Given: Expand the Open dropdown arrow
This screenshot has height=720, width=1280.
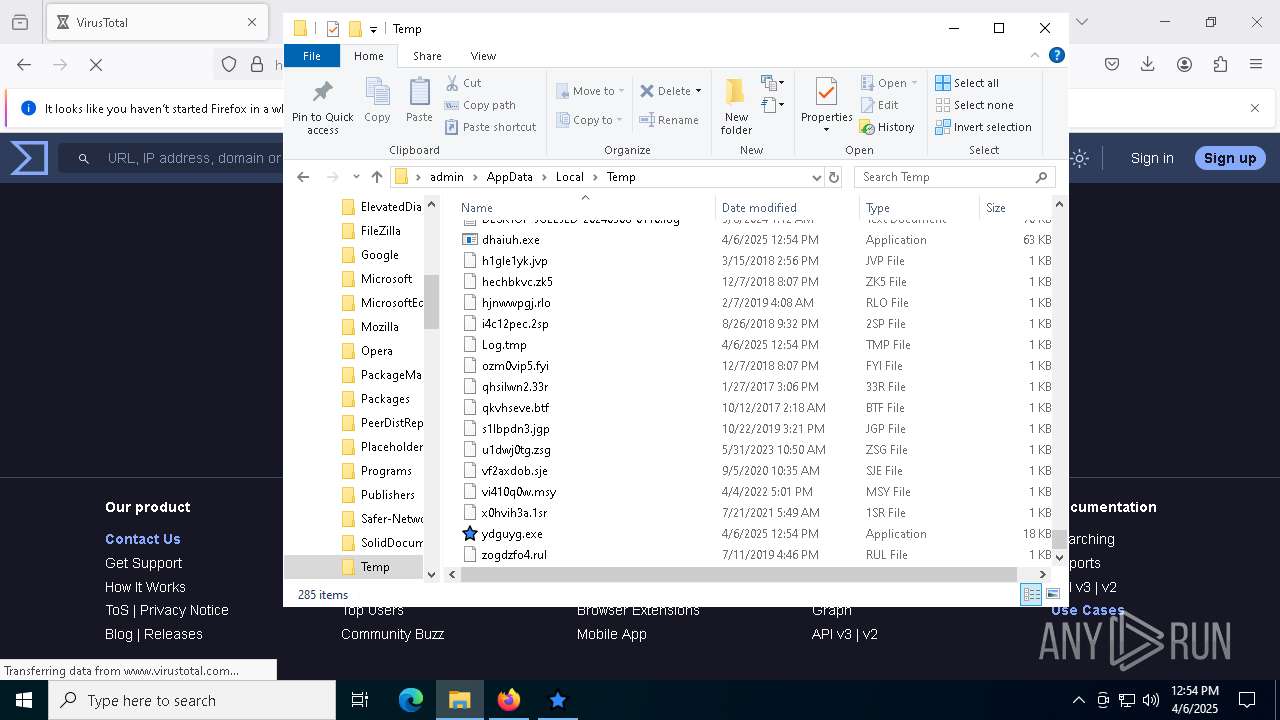Looking at the screenshot, I should coord(914,84).
